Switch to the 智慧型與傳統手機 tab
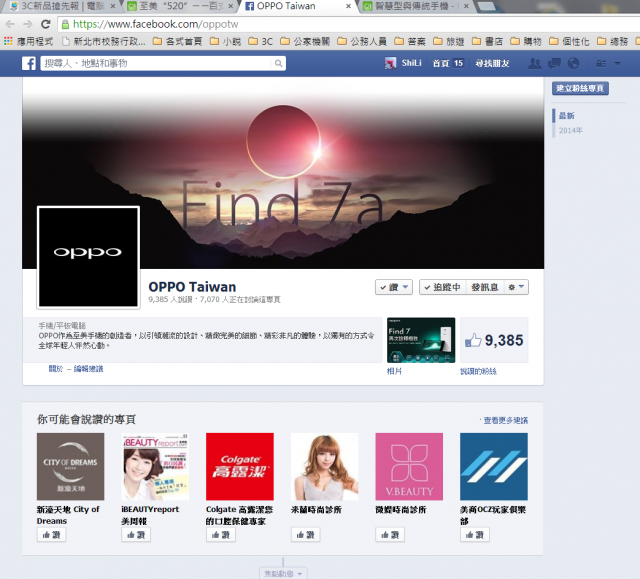Screen dimensions: 640x579 415,6
